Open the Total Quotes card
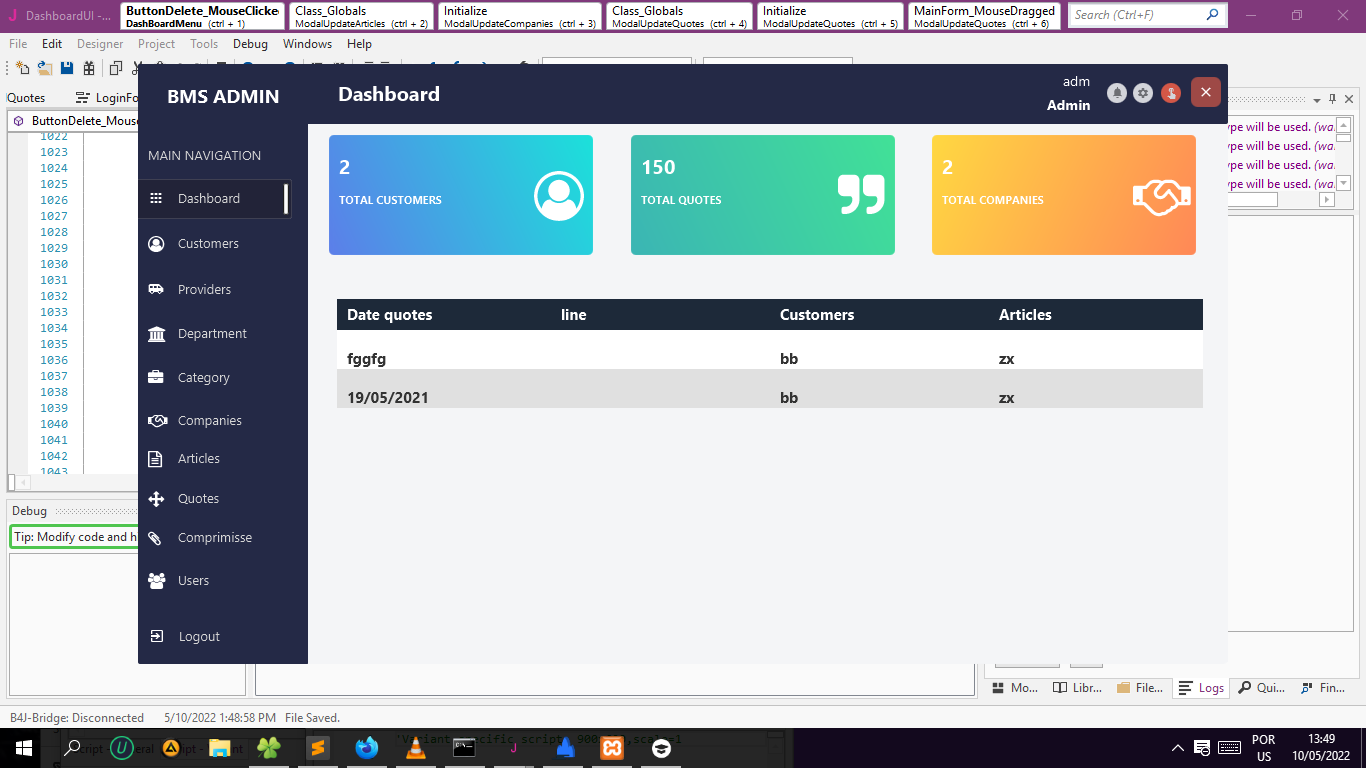1366x768 pixels. click(x=763, y=195)
